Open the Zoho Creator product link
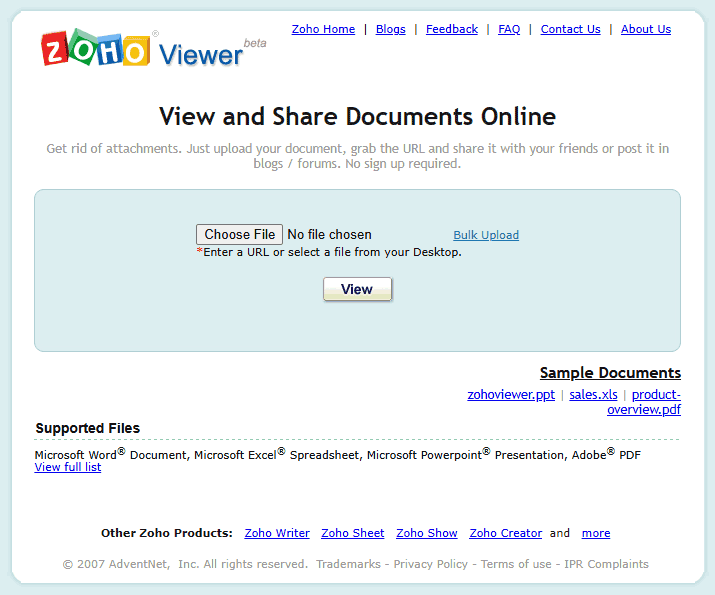 click(506, 533)
